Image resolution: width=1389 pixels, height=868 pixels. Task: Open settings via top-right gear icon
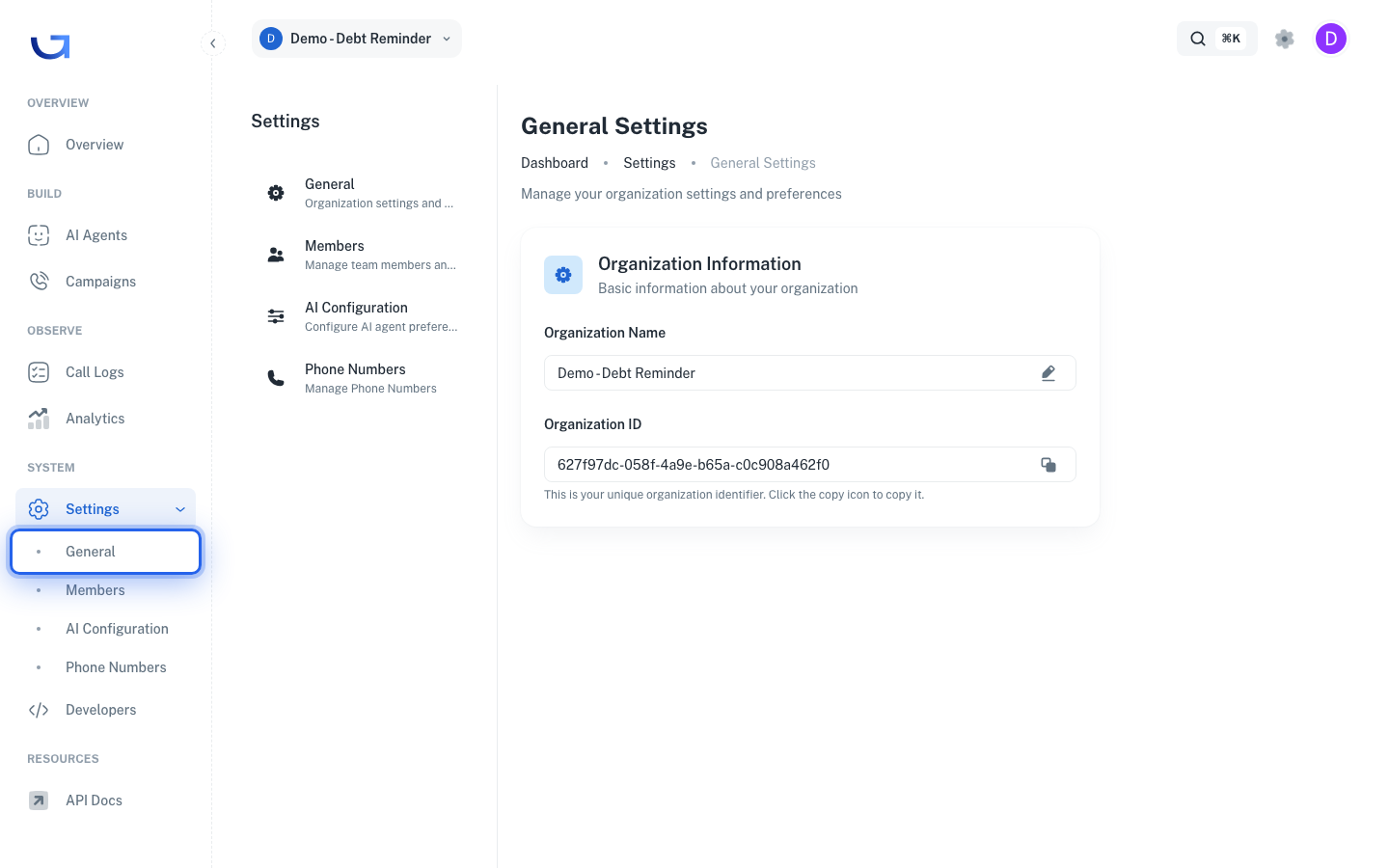[1284, 39]
